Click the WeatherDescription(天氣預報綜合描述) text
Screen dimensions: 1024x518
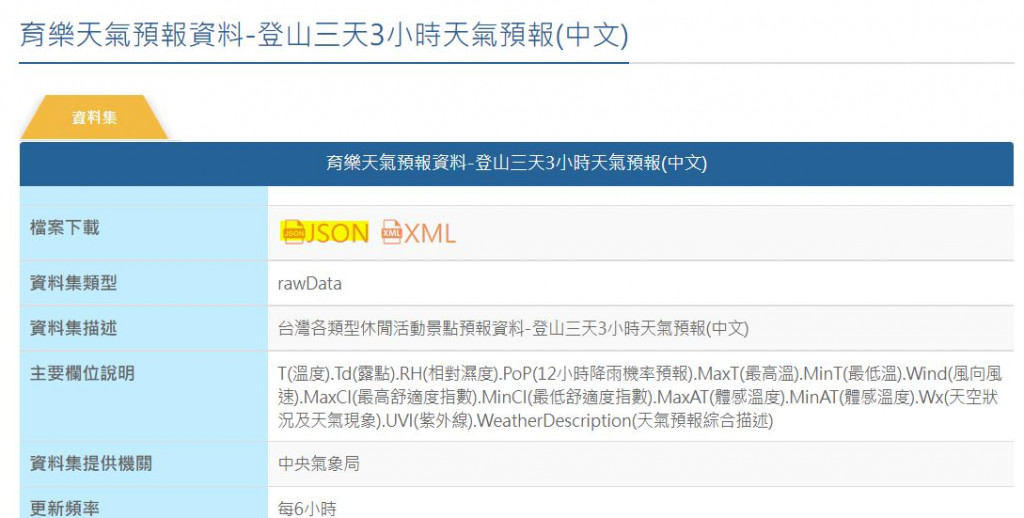pyautogui.click(x=625, y=420)
